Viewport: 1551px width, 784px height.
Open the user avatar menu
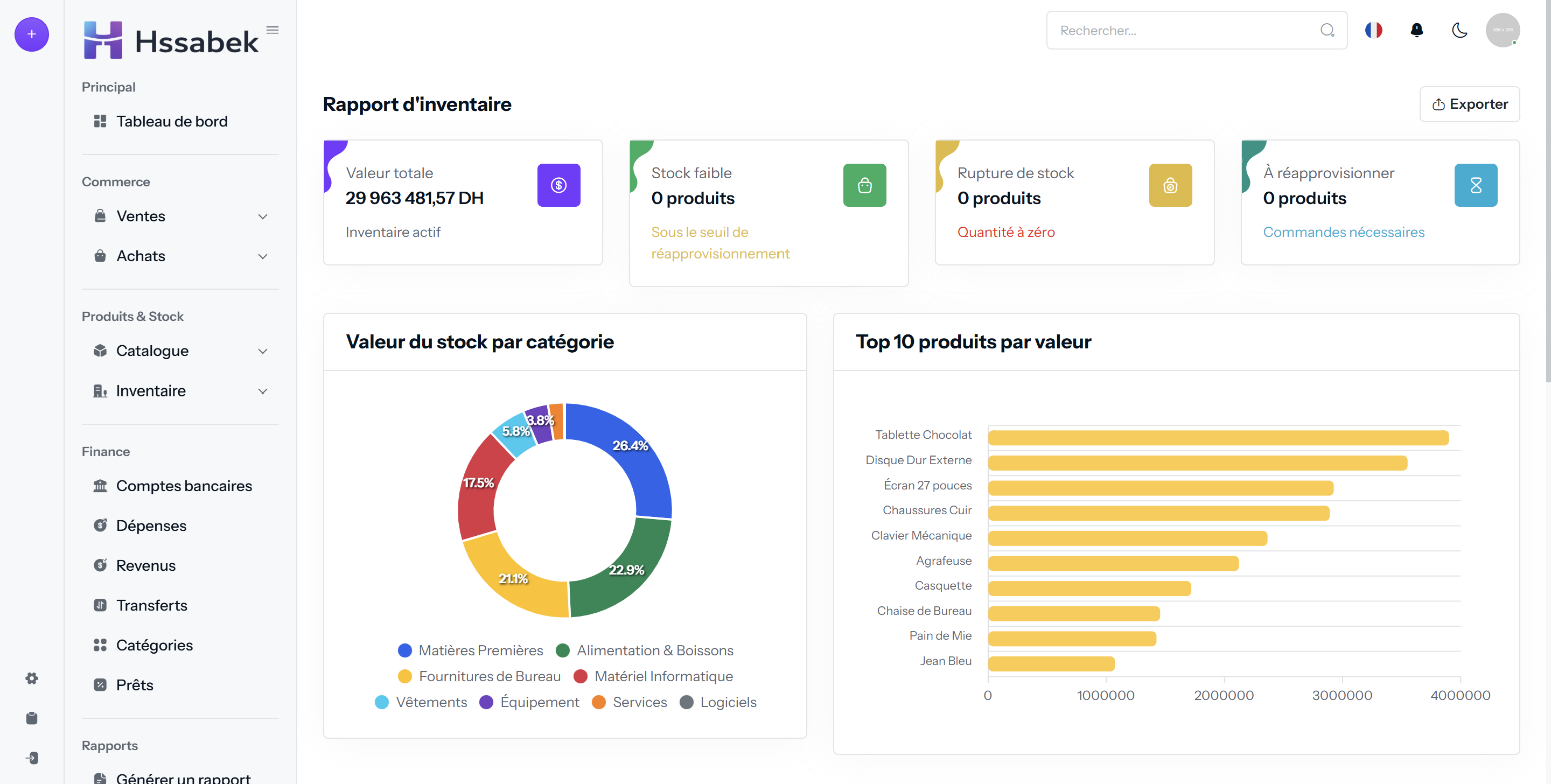click(1503, 30)
